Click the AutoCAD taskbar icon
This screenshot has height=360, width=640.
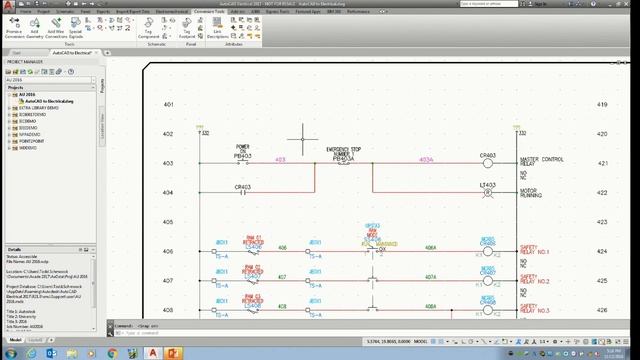(153, 353)
